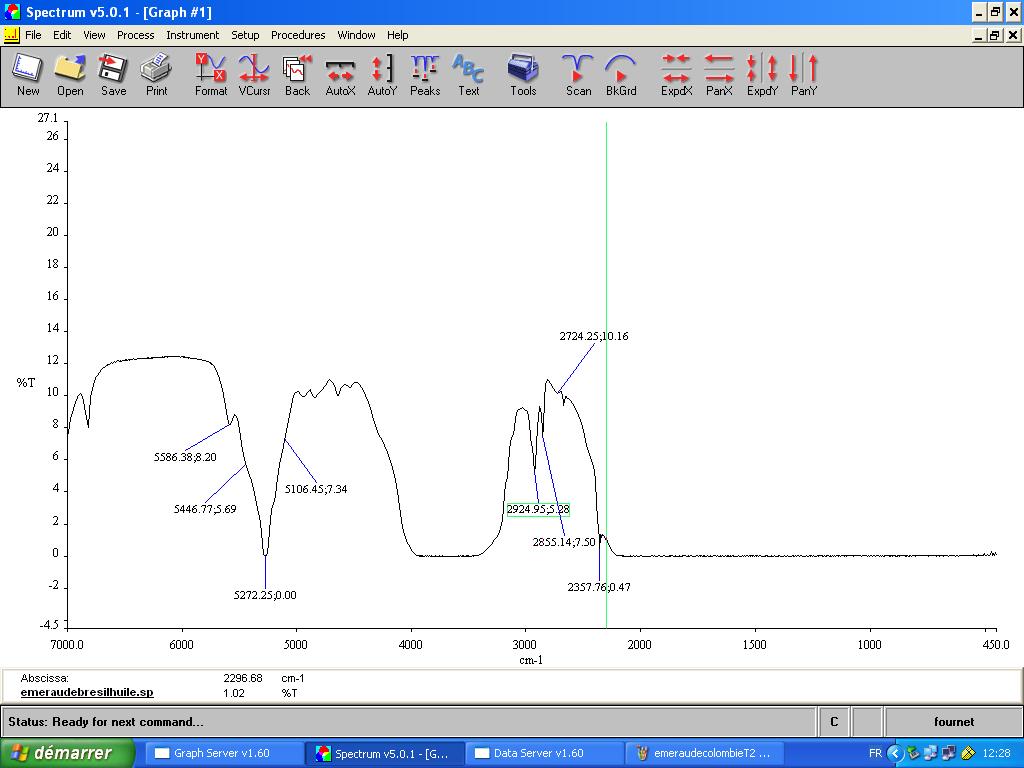
Task: Click the démarrer Start button
Action: pyautogui.click(x=68, y=753)
